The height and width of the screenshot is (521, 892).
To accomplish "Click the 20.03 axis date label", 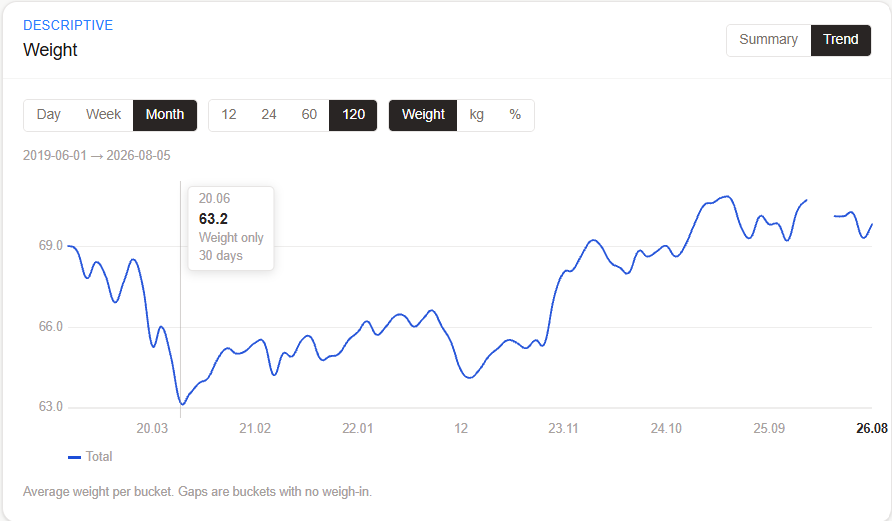I will (152, 428).
